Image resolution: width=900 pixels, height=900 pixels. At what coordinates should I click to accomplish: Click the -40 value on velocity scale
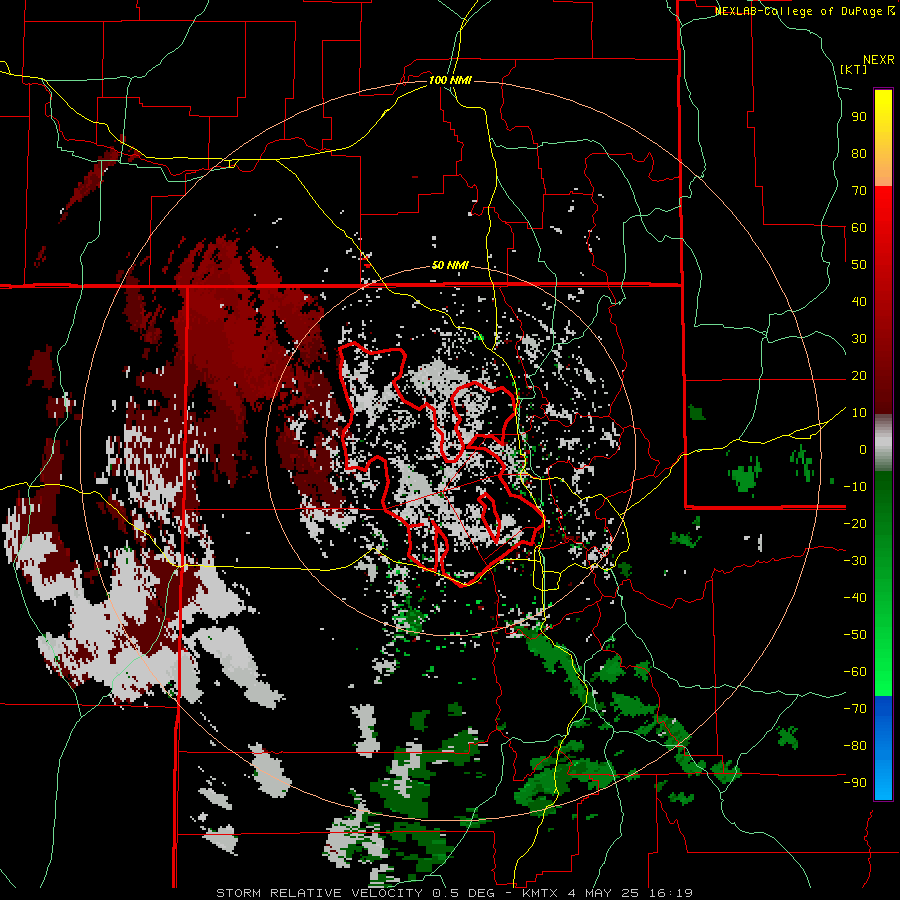pyautogui.click(x=855, y=598)
